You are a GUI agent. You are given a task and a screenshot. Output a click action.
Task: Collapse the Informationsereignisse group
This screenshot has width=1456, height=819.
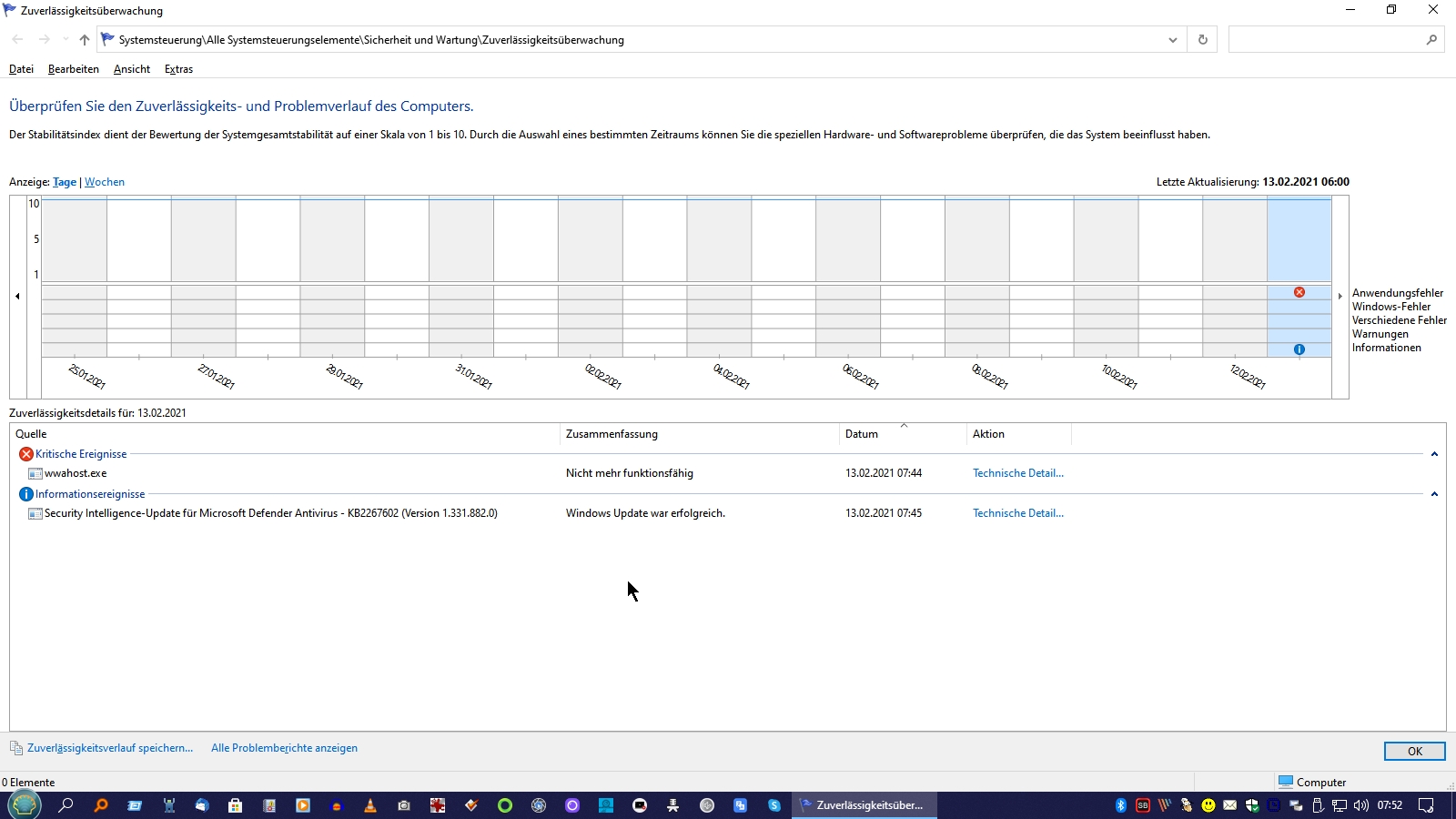point(1434,494)
